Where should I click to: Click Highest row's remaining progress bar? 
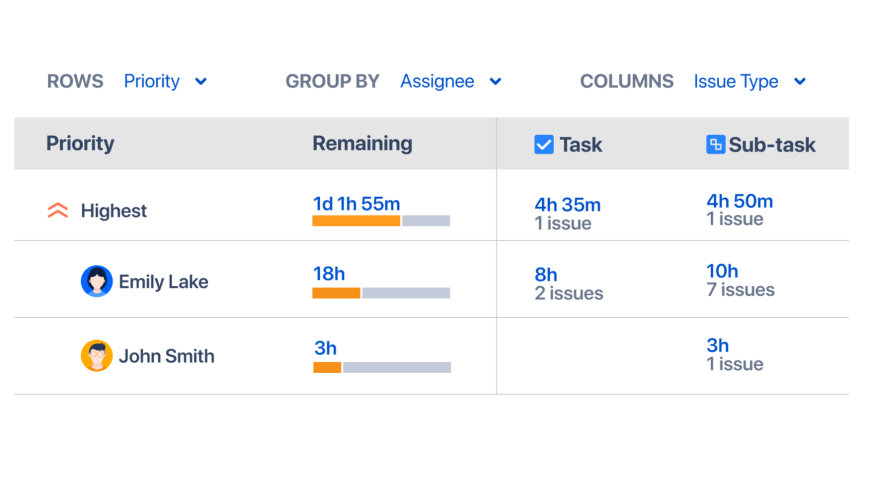click(x=381, y=221)
